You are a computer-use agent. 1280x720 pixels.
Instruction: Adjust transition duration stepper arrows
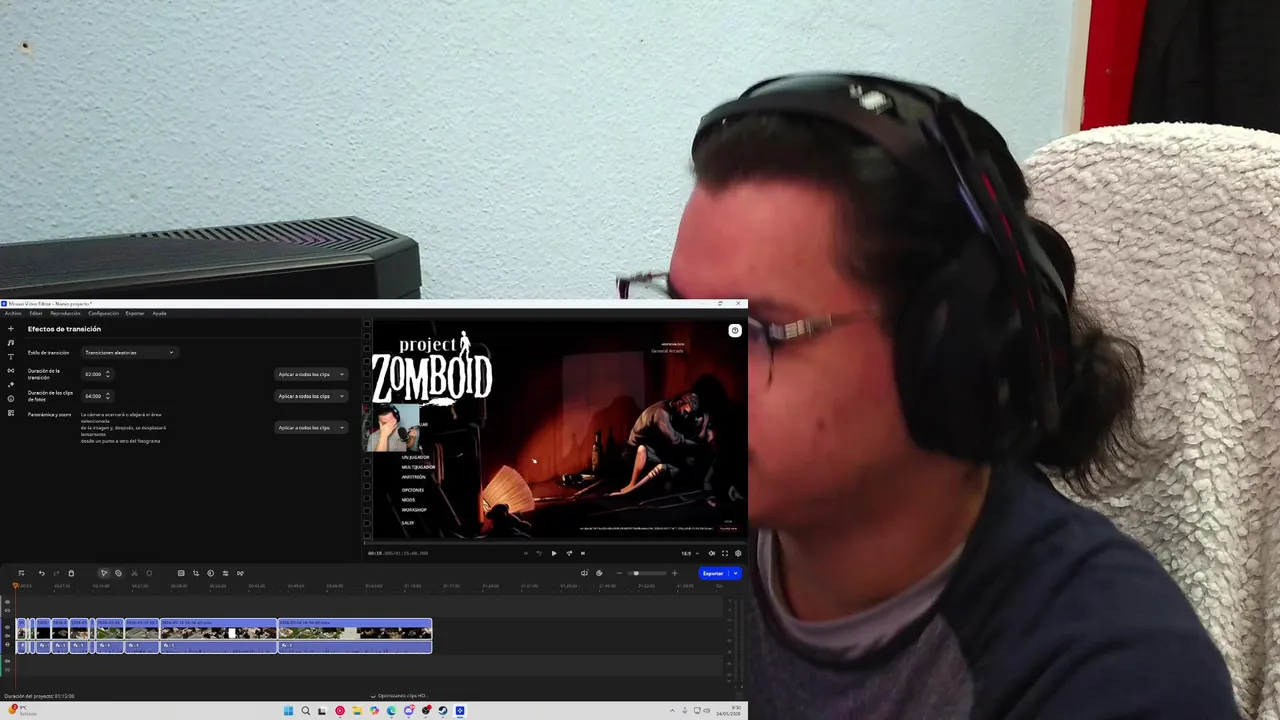click(107, 374)
